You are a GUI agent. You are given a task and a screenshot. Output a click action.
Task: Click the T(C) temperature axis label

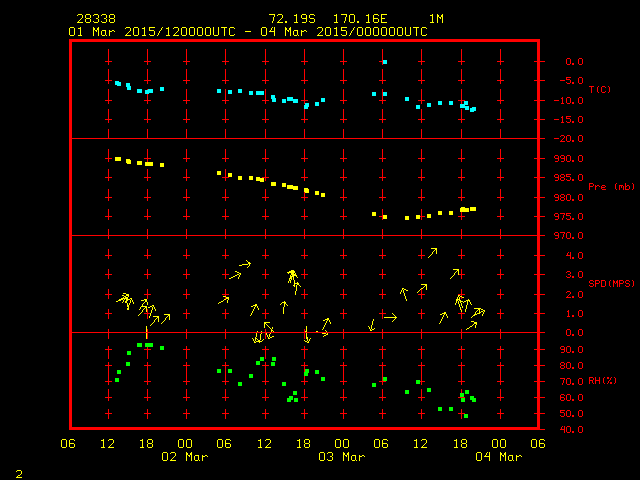(x=598, y=90)
